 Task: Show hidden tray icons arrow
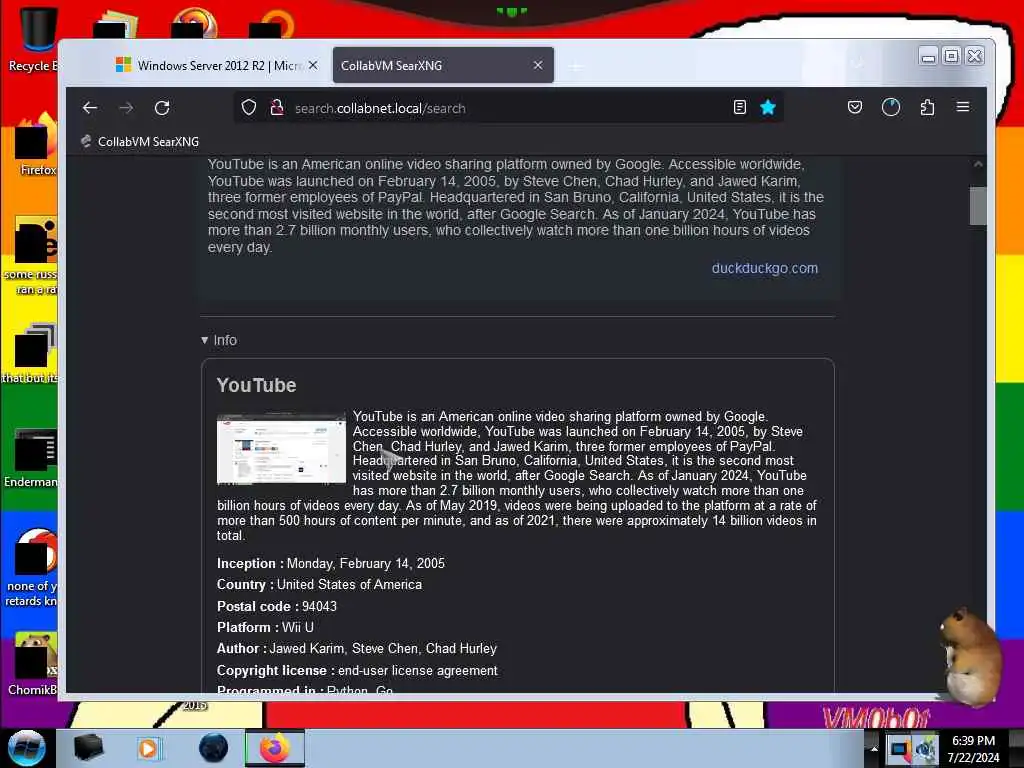874,748
